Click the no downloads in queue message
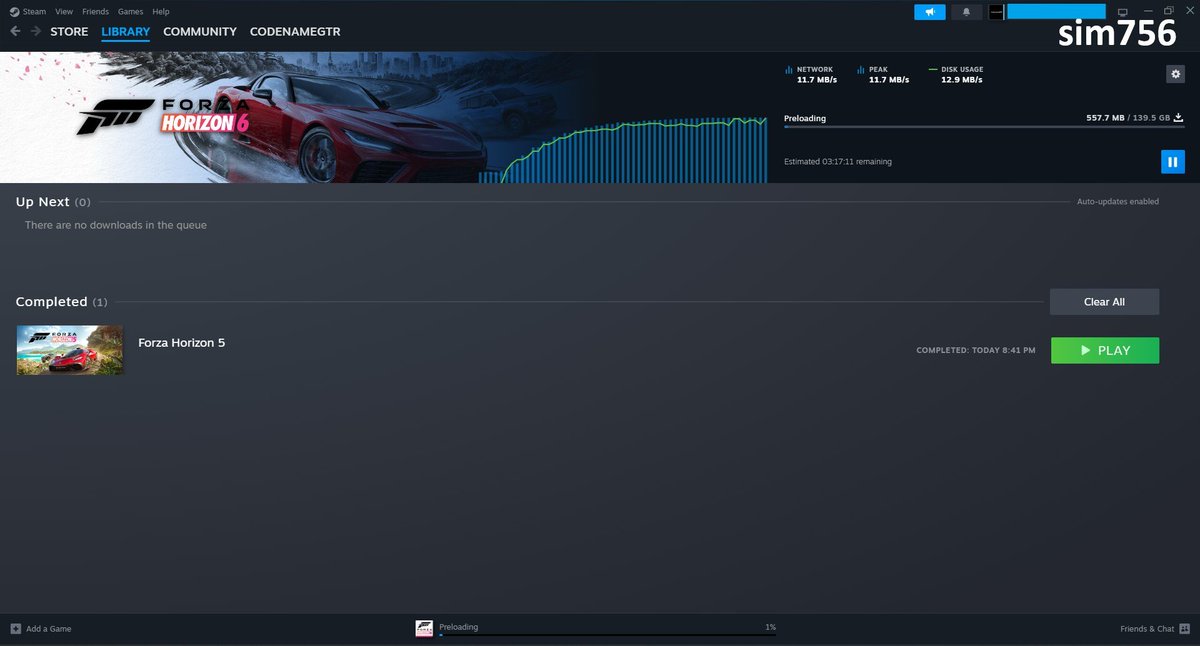1200x646 pixels. (x=116, y=225)
